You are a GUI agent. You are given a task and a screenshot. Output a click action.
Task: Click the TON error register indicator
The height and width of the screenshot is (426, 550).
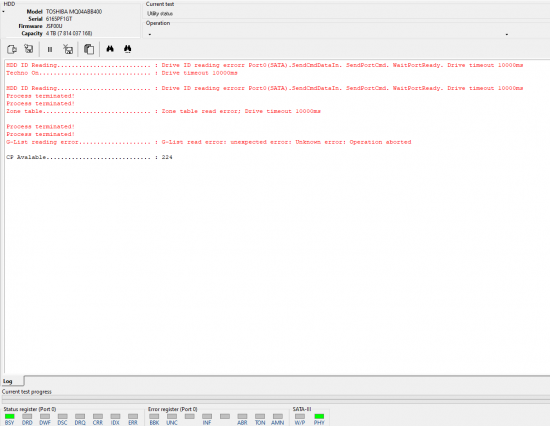(260, 417)
